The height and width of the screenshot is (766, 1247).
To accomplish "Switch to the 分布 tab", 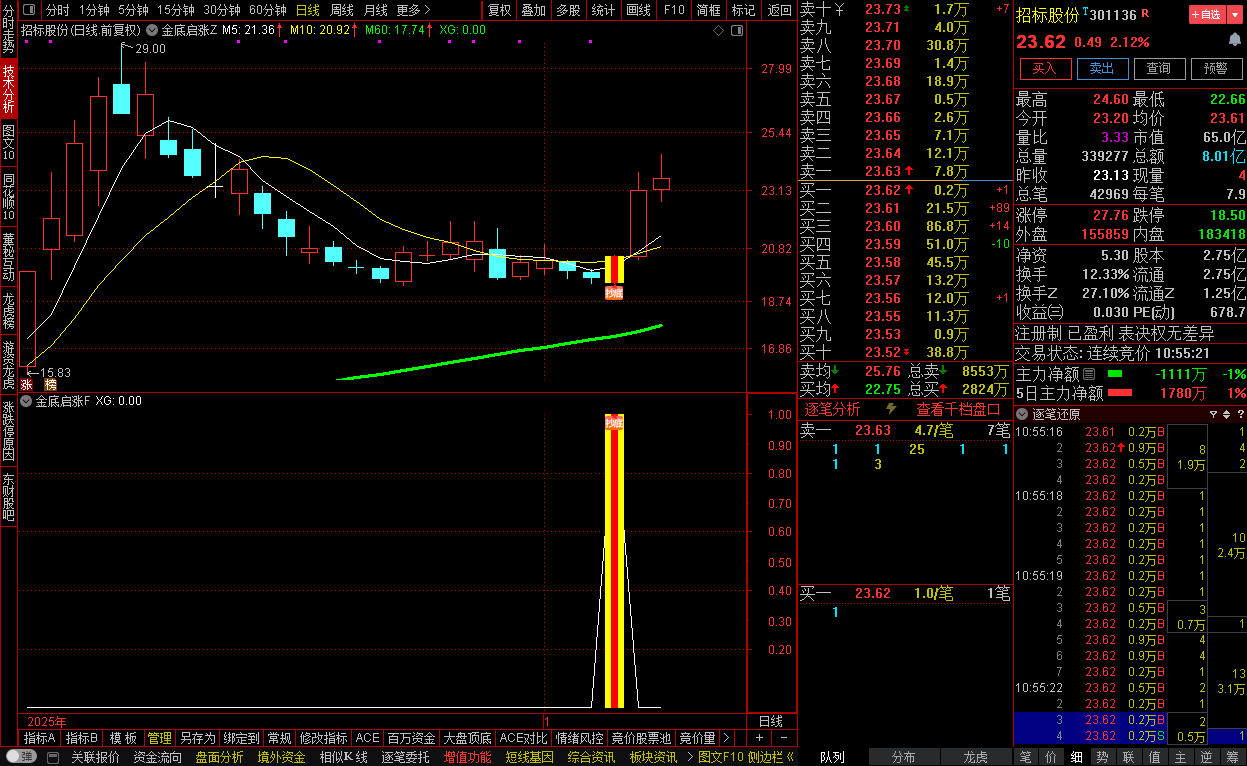I will (x=903, y=757).
